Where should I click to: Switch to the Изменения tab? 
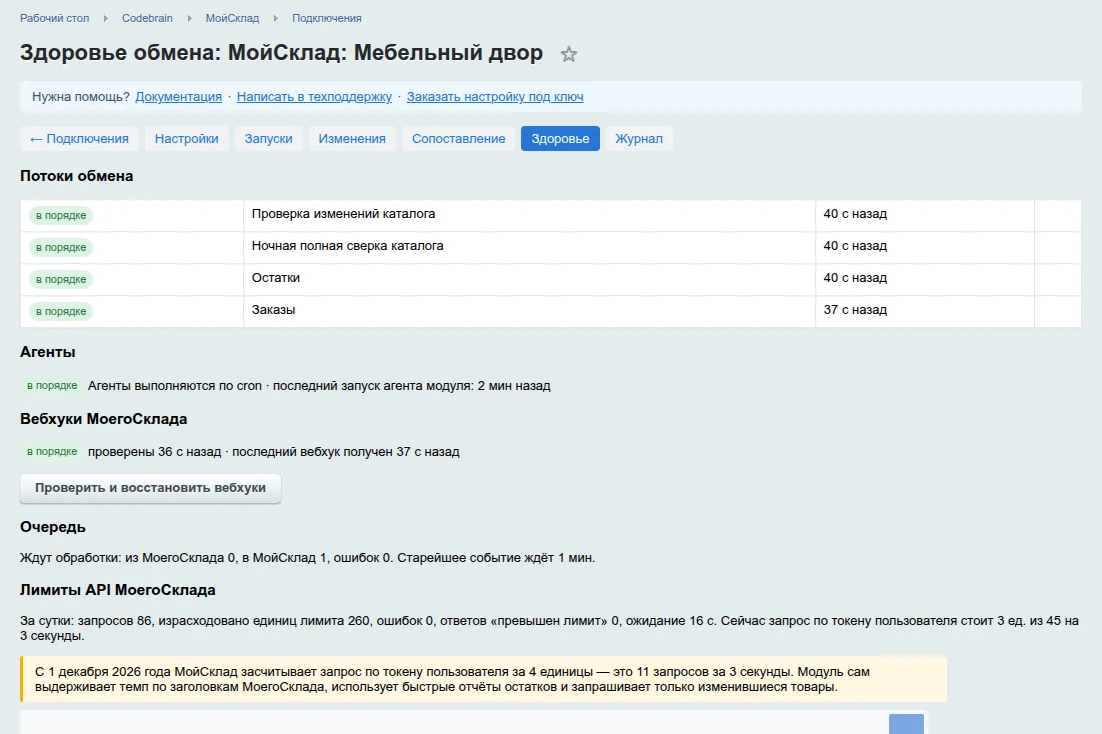pos(352,139)
